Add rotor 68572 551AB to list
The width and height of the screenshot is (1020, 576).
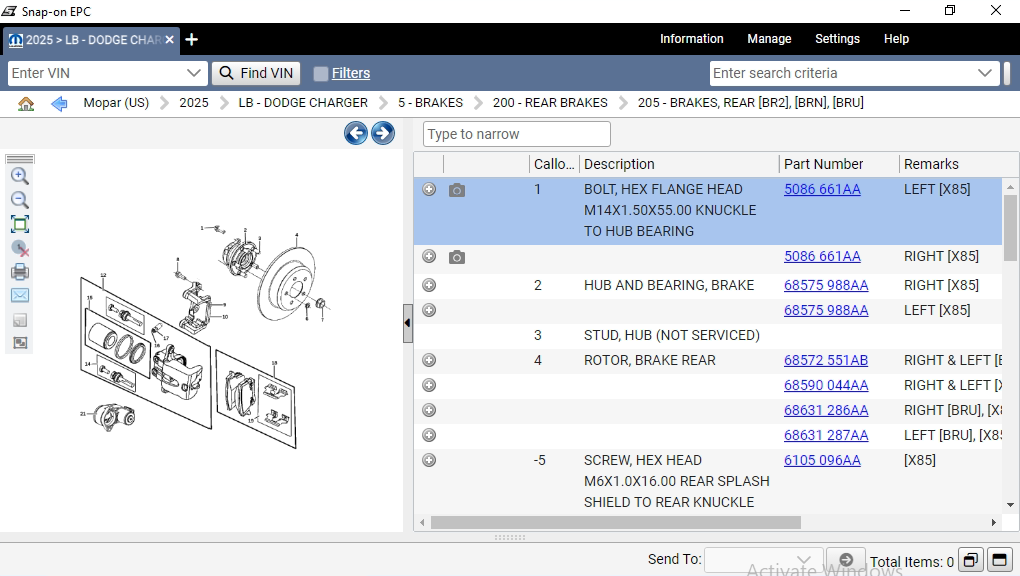(x=429, y=360)
